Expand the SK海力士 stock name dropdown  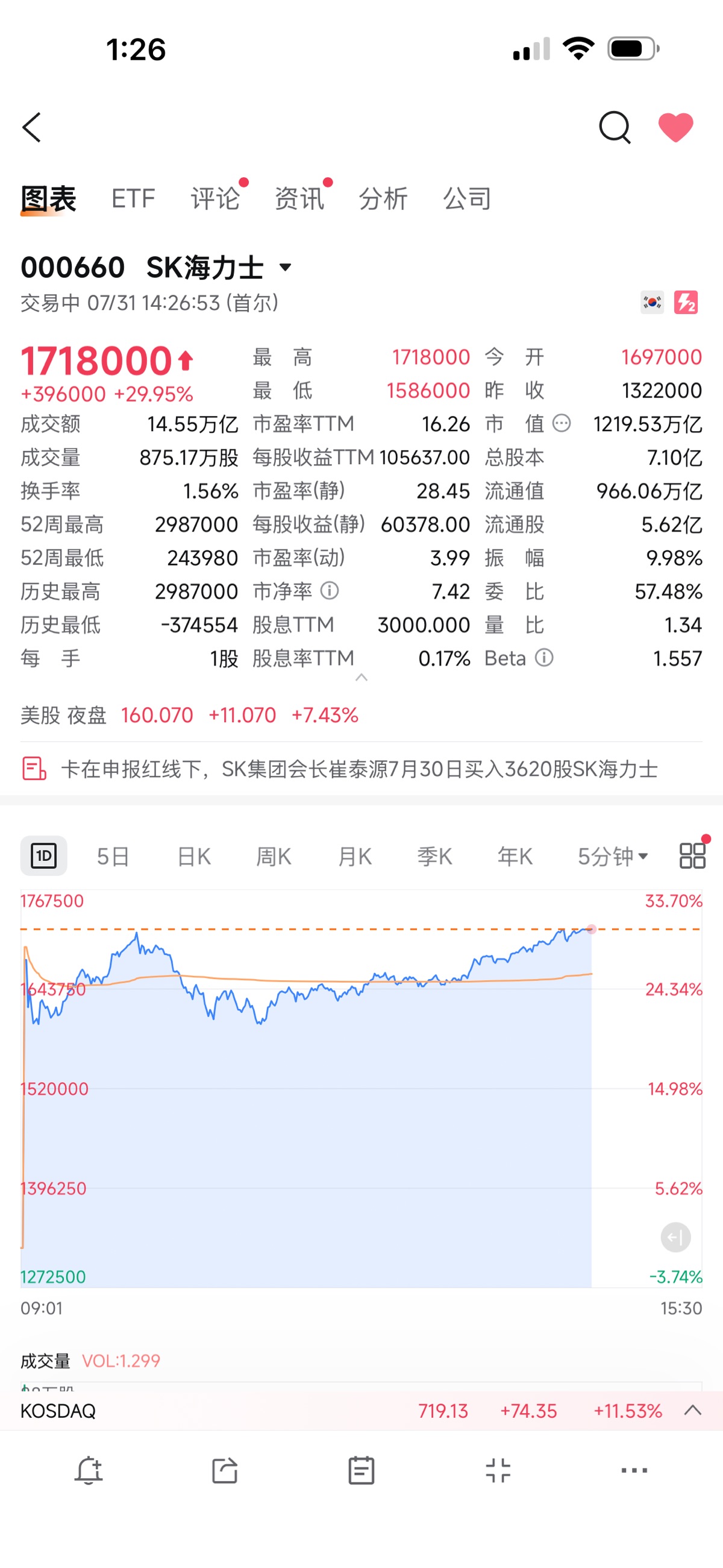285,267
